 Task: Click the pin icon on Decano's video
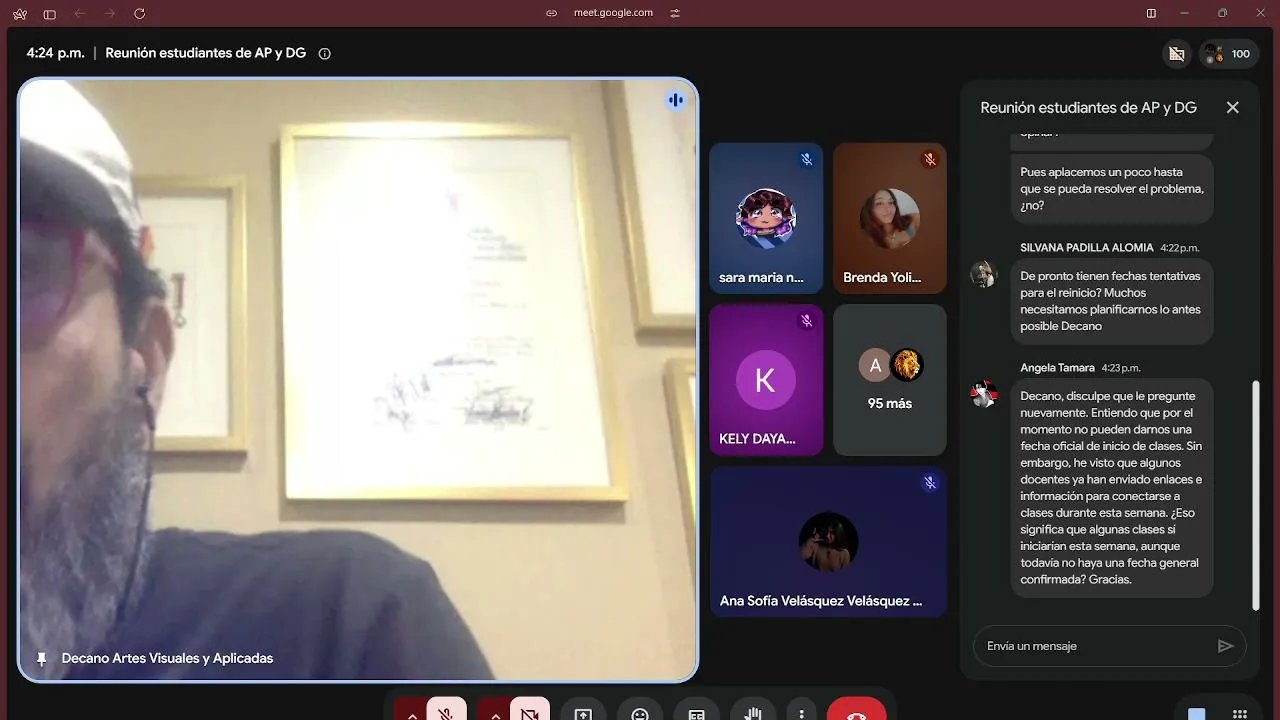pos(41,659)
